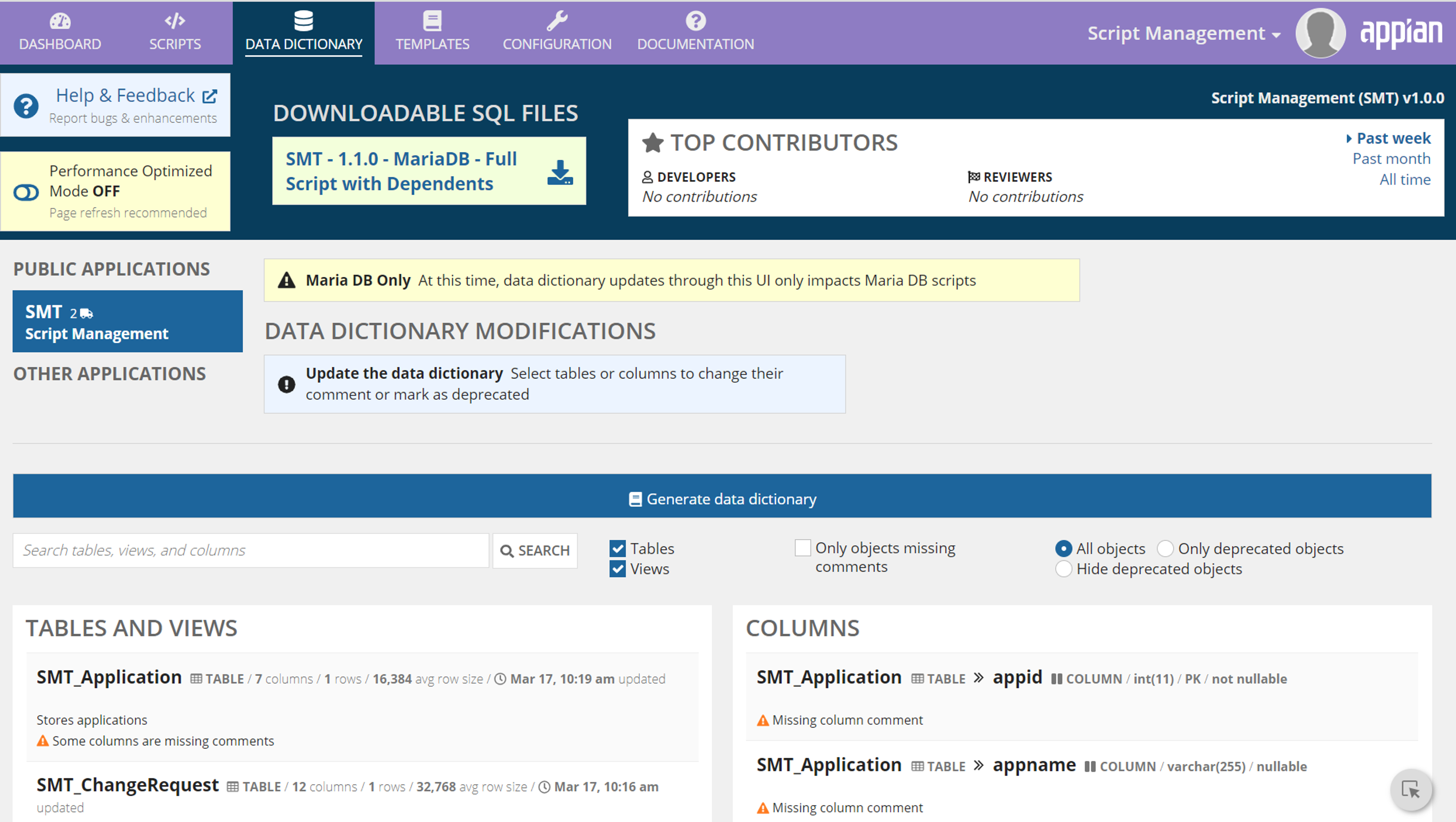Switch to the Documentation tab
This screenshot has width=1456, height=822.
695,33
